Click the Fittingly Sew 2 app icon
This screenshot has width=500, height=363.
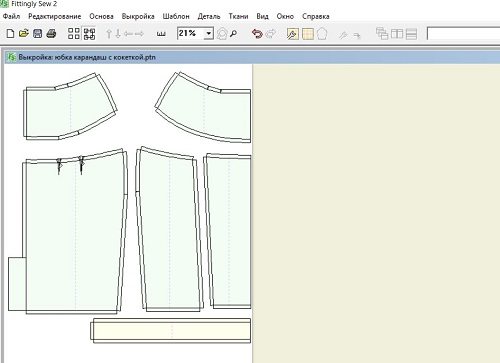click(x=4, y=4)
